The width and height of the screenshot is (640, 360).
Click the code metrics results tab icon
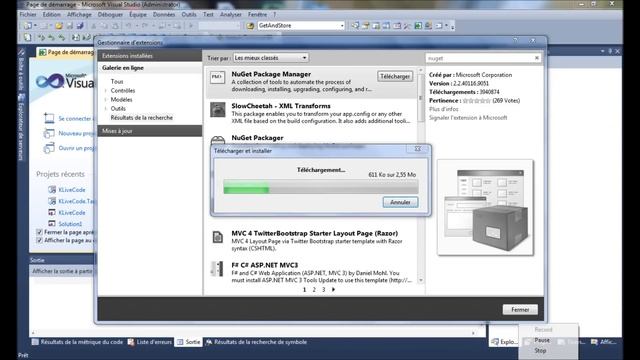(x=35, y=342)
